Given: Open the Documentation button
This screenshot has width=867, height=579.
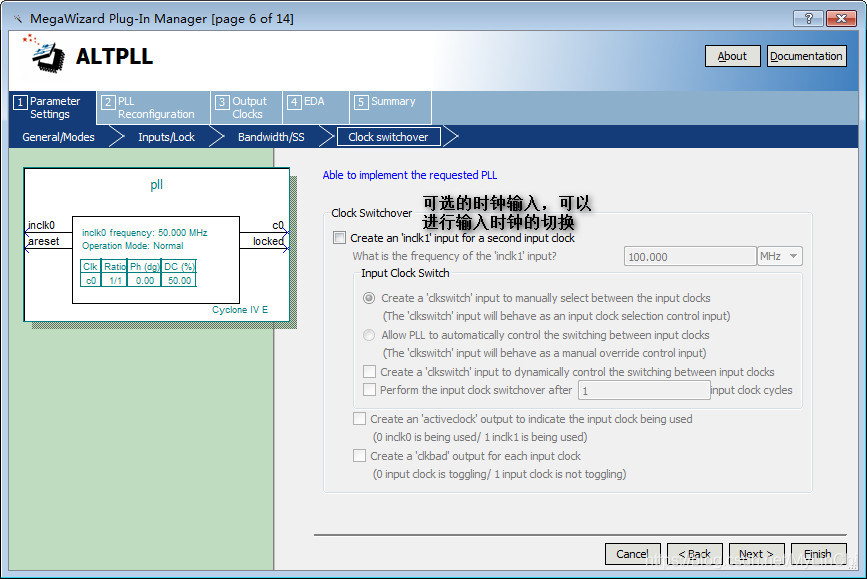Looking at the screenshot, I should [806, 56].
